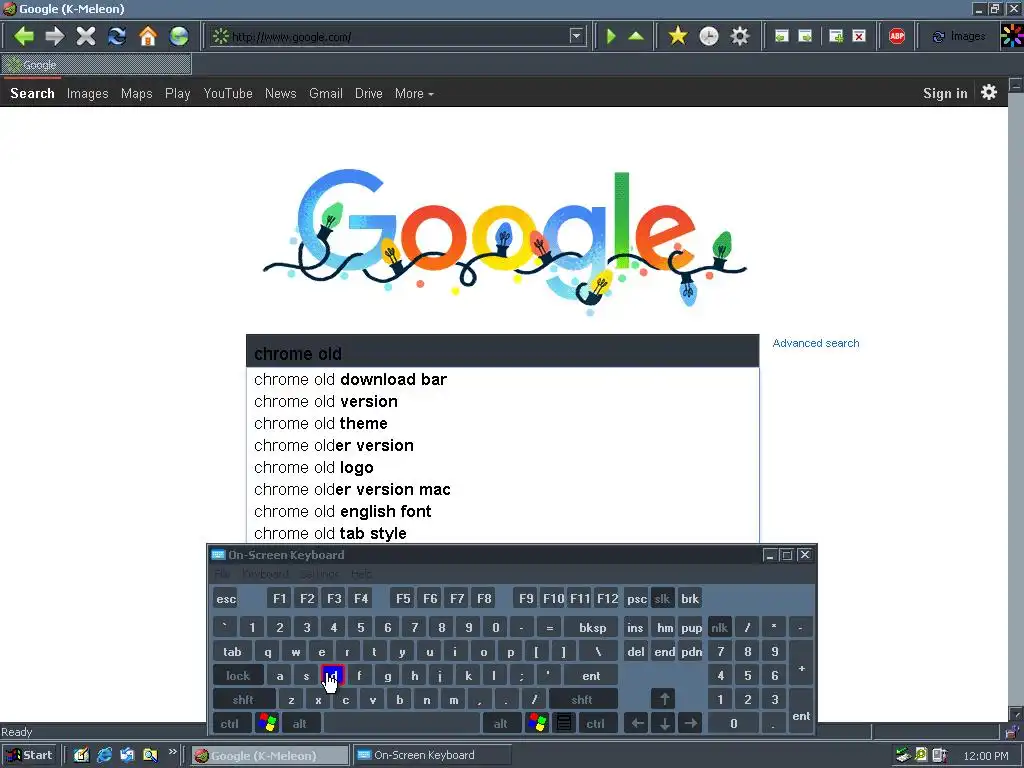Click the Sign in link
Viewport: 1024px width, 768px height.
[x=945, y=93]
